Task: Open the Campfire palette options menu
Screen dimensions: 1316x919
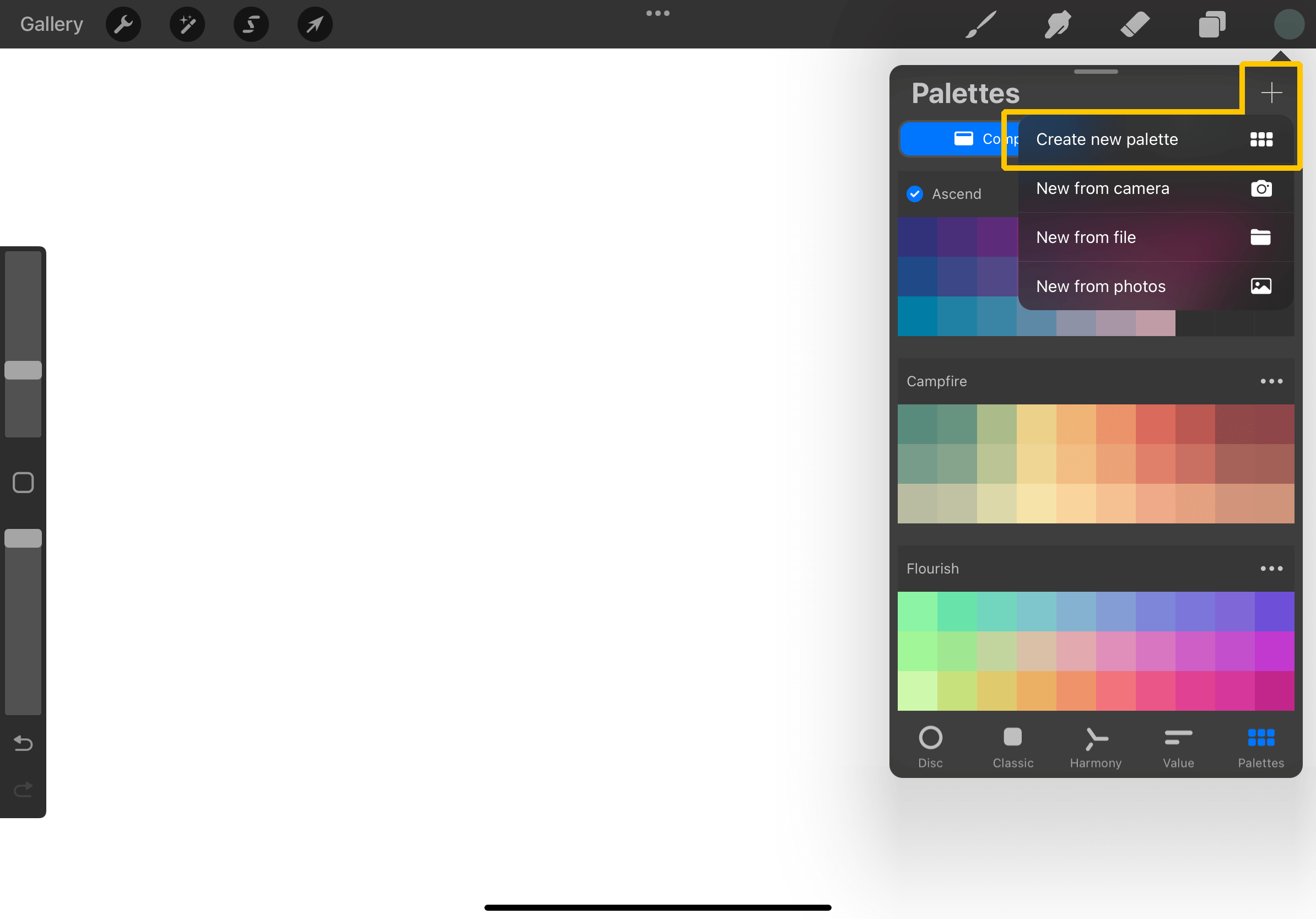Action: coord(1272,381)
